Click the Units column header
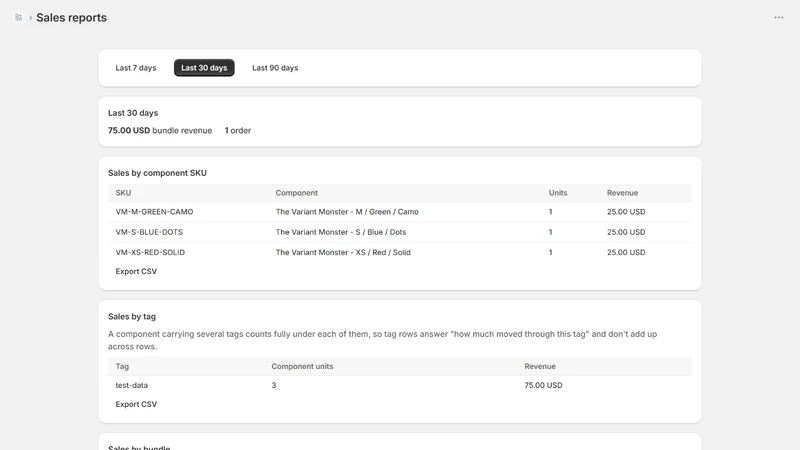800x450 pixels. [x=558, y=193]
